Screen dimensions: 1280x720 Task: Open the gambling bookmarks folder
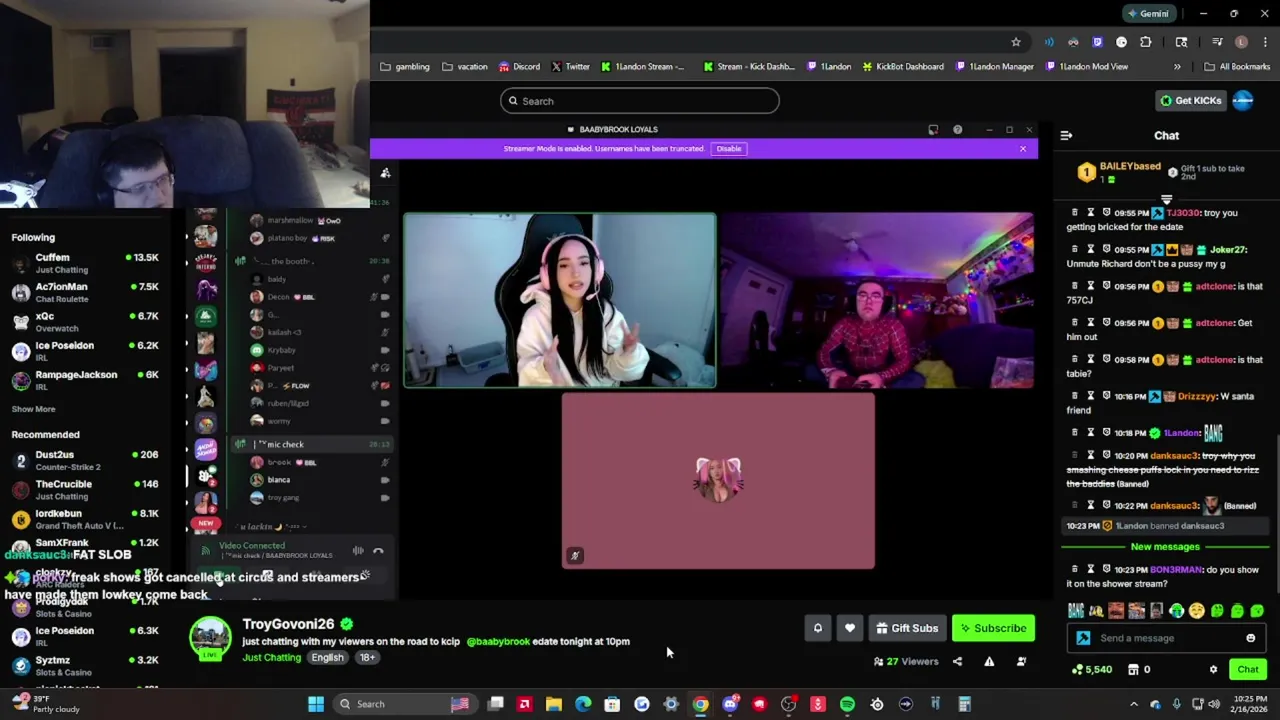405,66
